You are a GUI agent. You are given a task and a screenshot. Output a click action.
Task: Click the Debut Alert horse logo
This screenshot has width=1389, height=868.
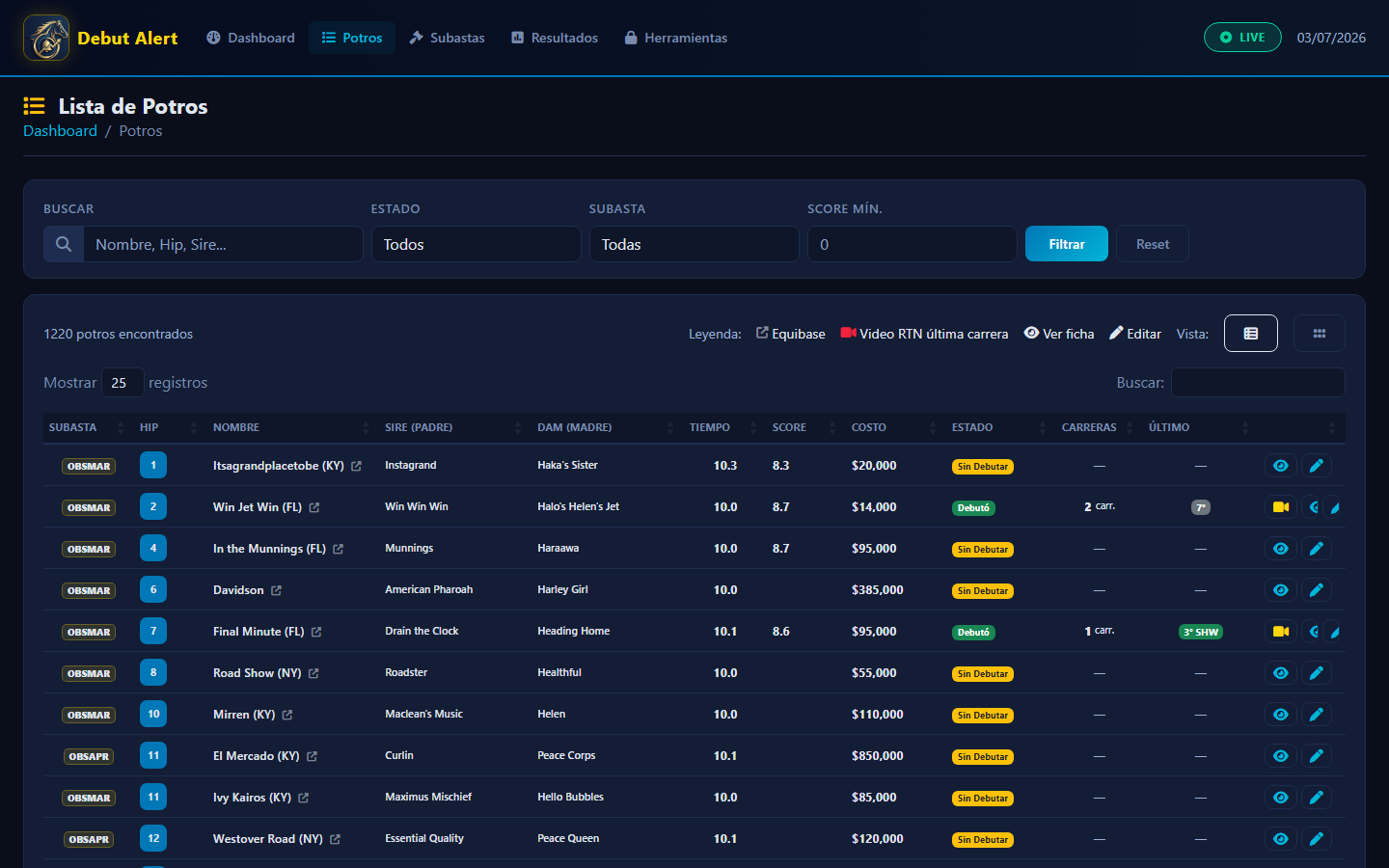pyautogui.click(x=46, y=38)
